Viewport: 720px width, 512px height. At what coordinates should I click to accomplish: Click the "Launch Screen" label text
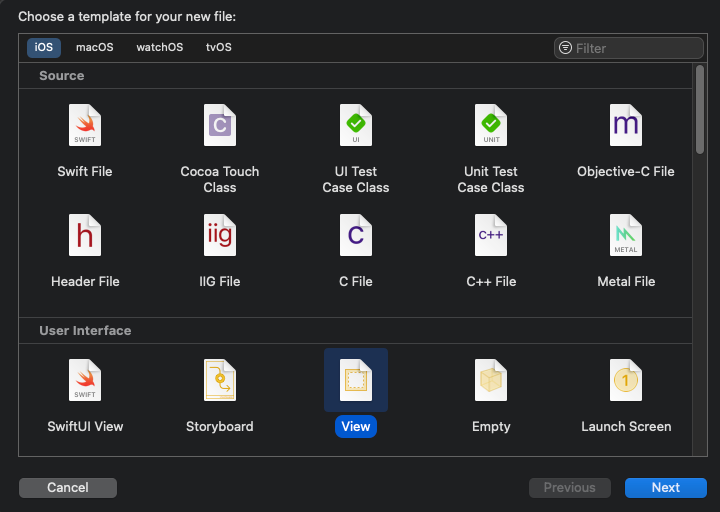(626, 426)
